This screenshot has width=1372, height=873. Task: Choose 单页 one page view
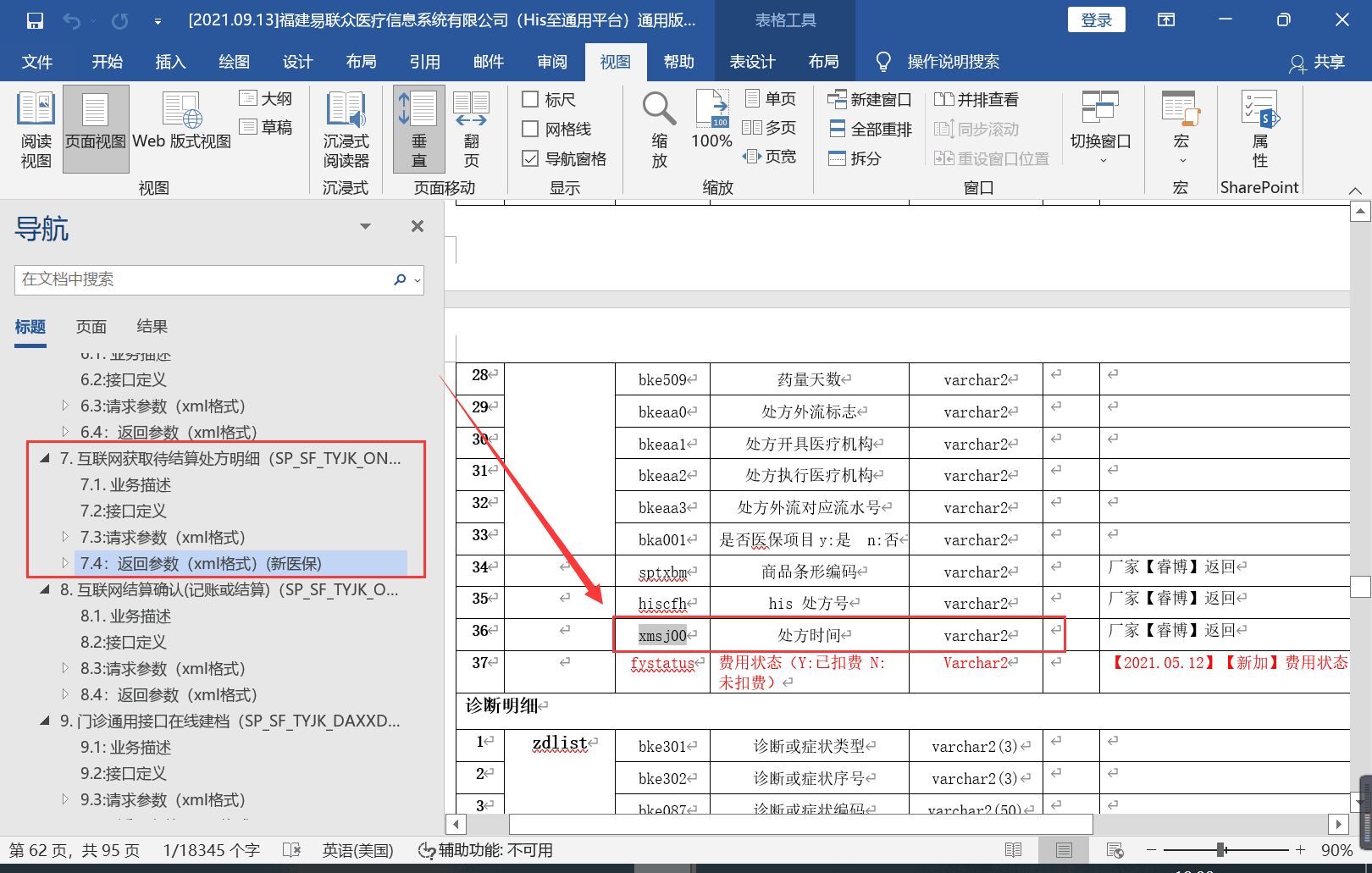click(771, 99)
